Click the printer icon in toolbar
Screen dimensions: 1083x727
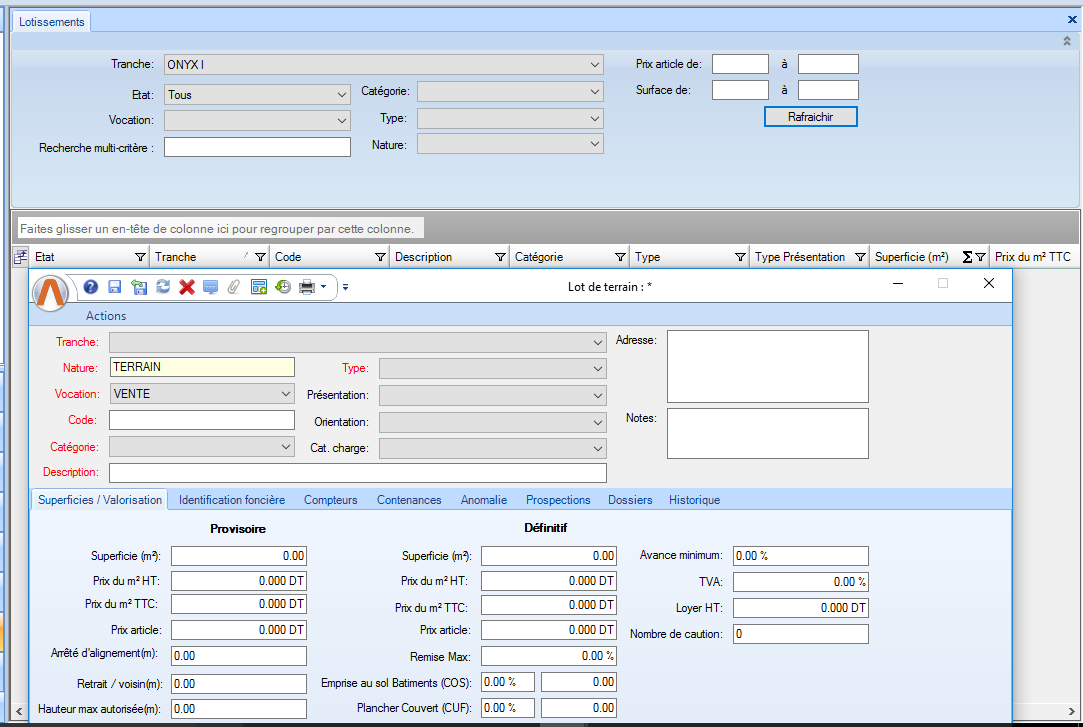pos(307,287)
